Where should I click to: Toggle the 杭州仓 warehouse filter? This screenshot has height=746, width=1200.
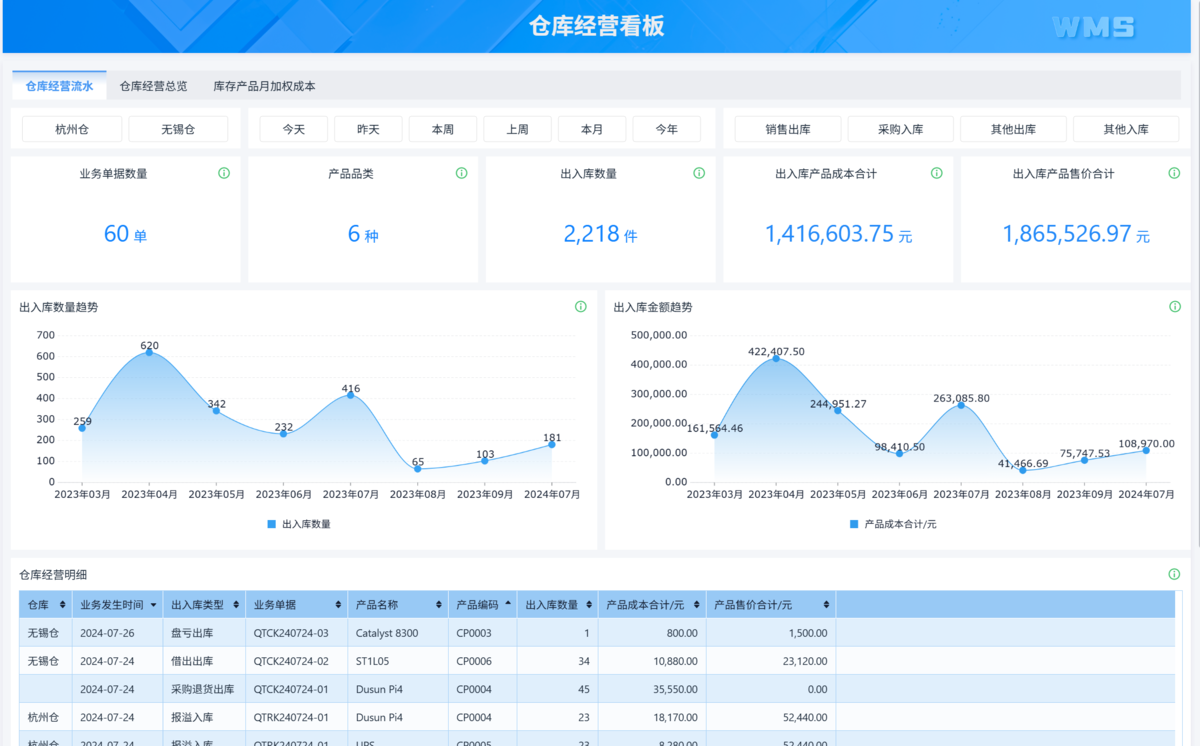coord(72,129)
